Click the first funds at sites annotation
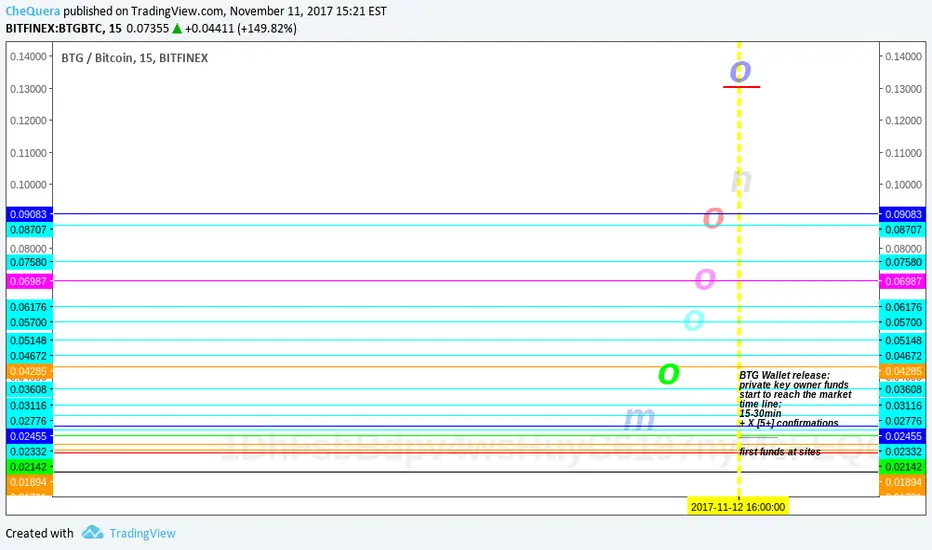Screen dimensions: 932x550 [x=780, y=452]
